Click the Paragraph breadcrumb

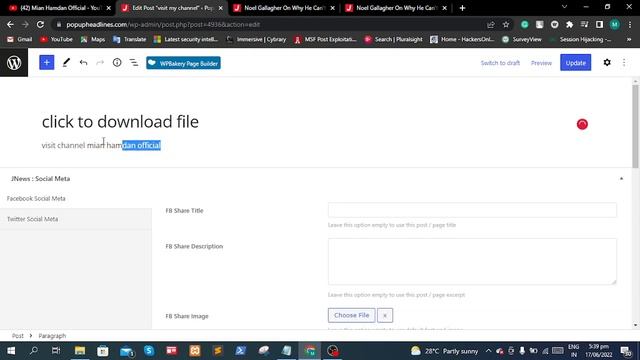52,336
